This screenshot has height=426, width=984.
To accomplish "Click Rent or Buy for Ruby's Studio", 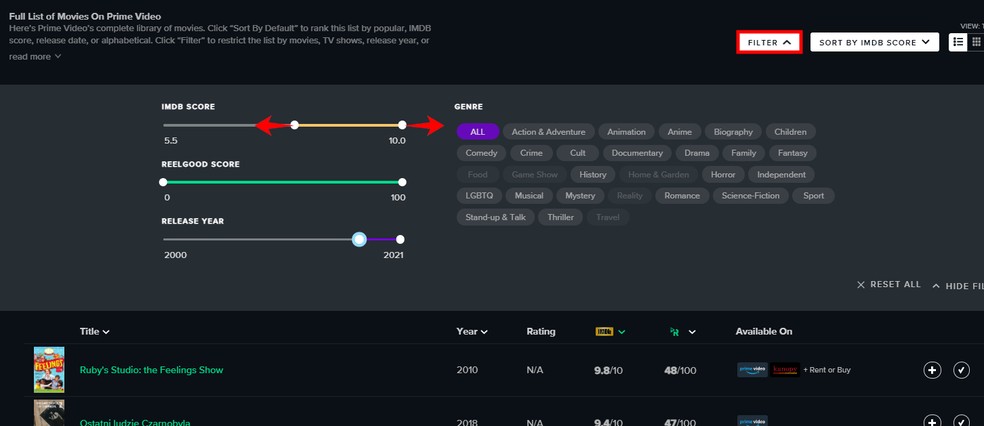I will pos(826,370).
